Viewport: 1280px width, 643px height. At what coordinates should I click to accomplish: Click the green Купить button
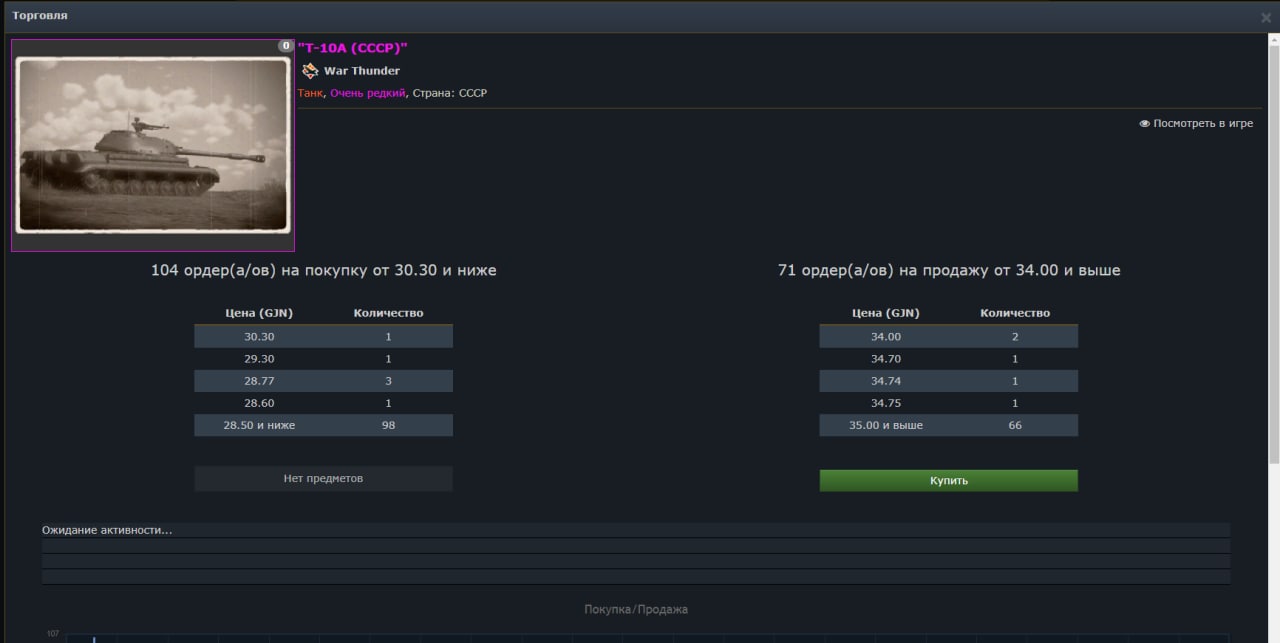[x=948, y=481]
